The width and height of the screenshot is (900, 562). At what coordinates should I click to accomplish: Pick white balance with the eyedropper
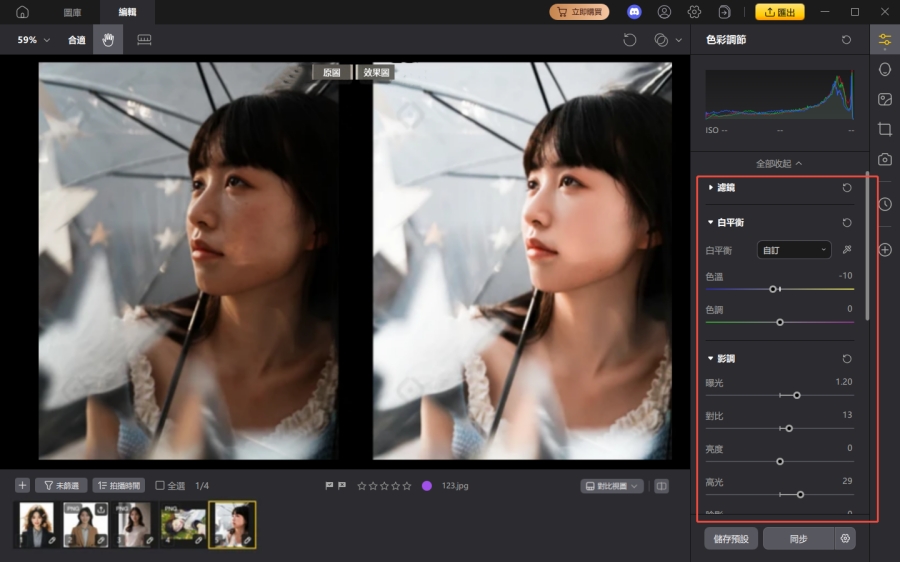847,250
